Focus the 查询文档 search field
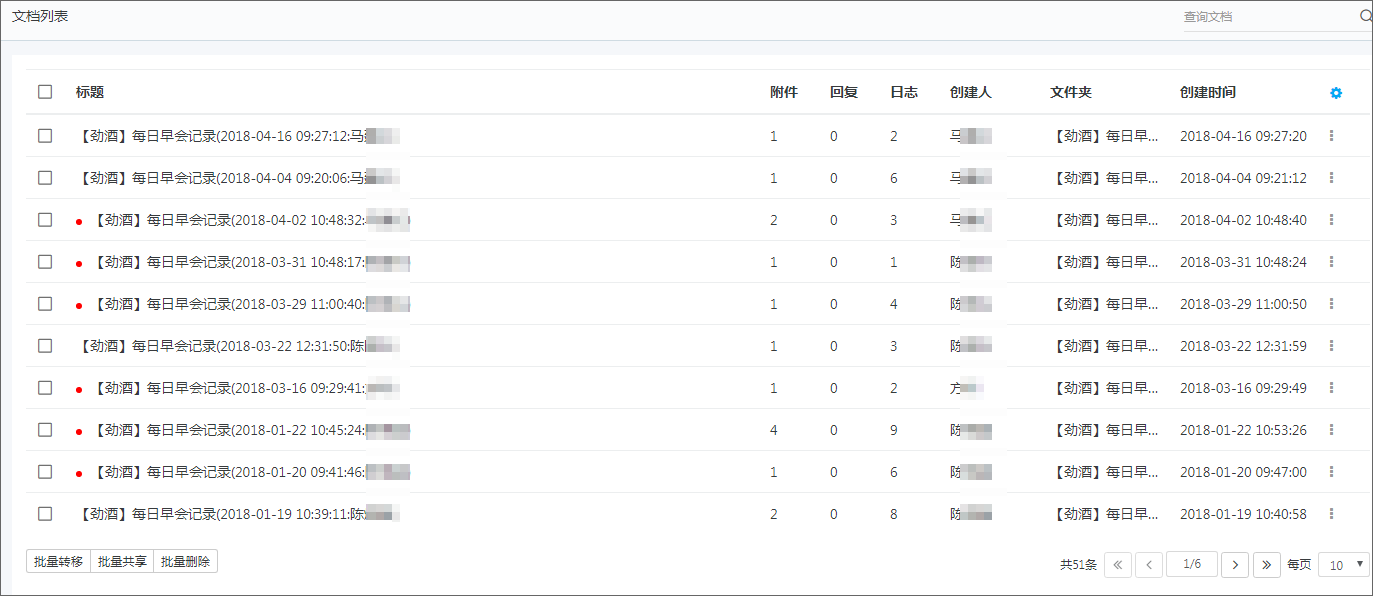 tap(1270, 17)
